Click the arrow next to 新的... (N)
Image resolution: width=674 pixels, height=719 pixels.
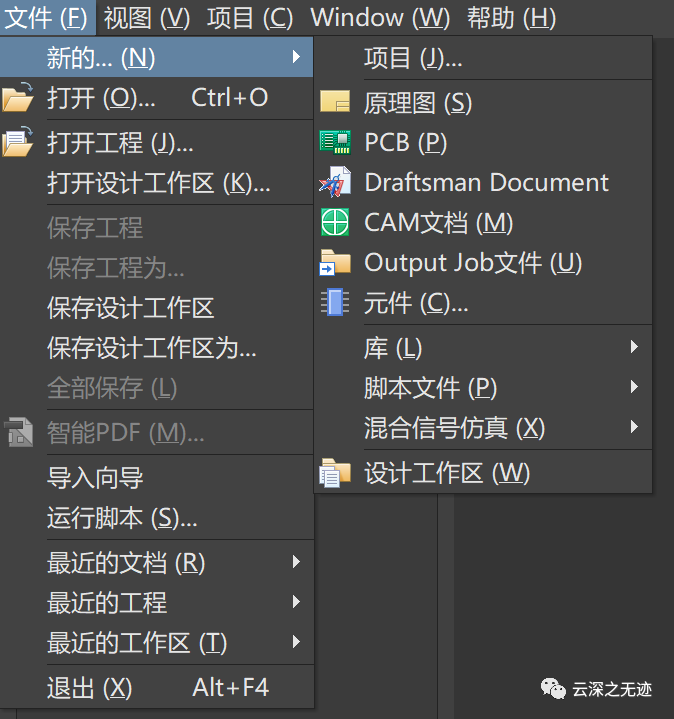(x=296, y=57)
